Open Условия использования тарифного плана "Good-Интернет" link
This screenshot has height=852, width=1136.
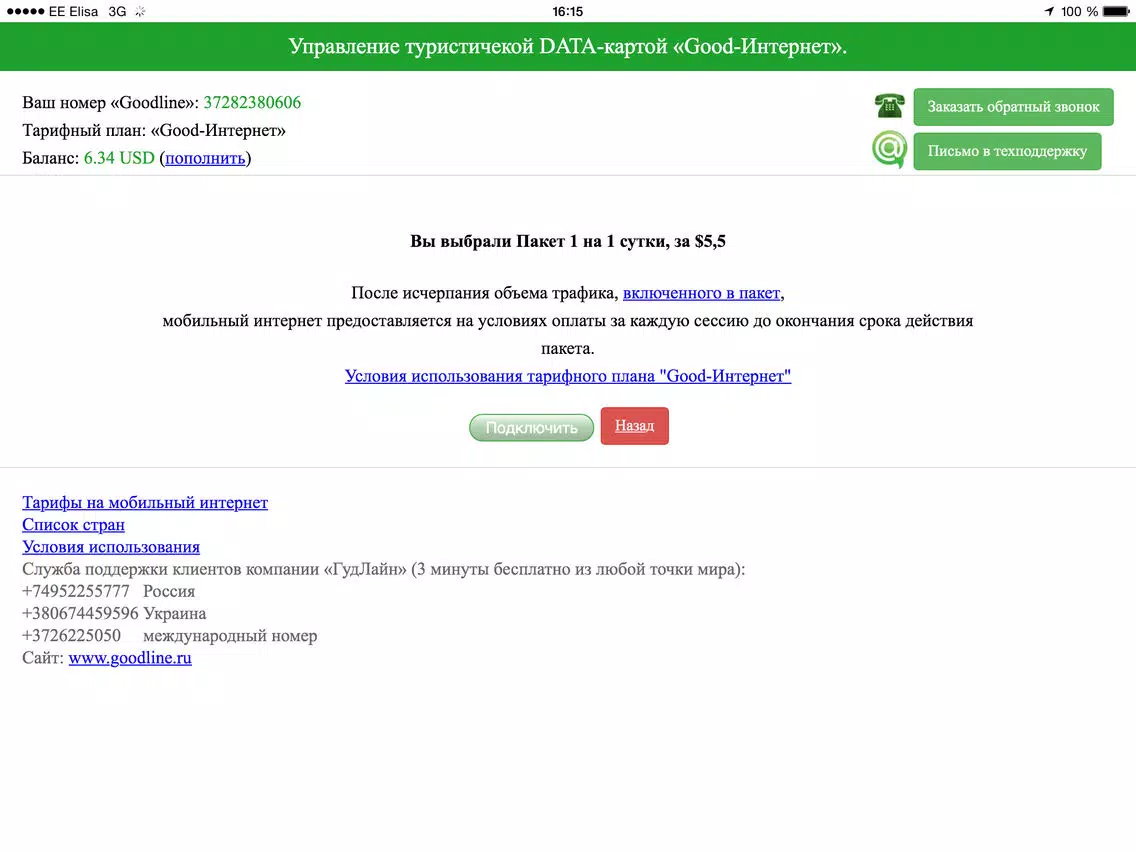568,376
